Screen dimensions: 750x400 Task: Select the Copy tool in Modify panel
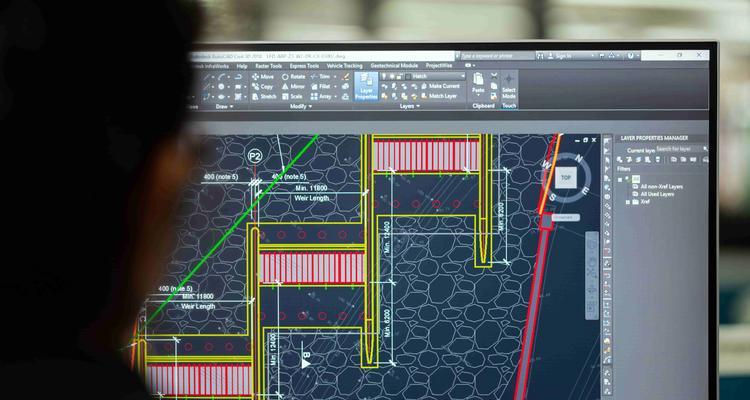coord(262,87)
